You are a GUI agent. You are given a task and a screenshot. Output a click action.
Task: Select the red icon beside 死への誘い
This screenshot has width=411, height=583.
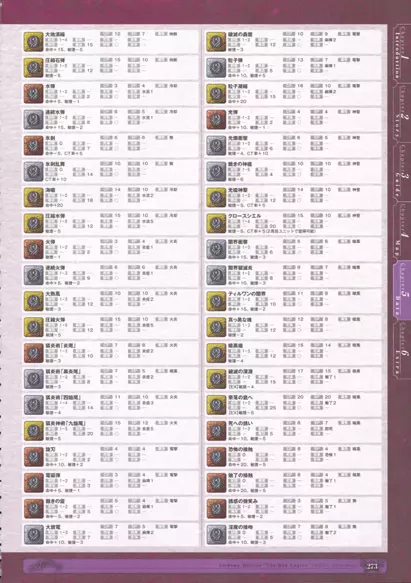(x=216, y=431)
